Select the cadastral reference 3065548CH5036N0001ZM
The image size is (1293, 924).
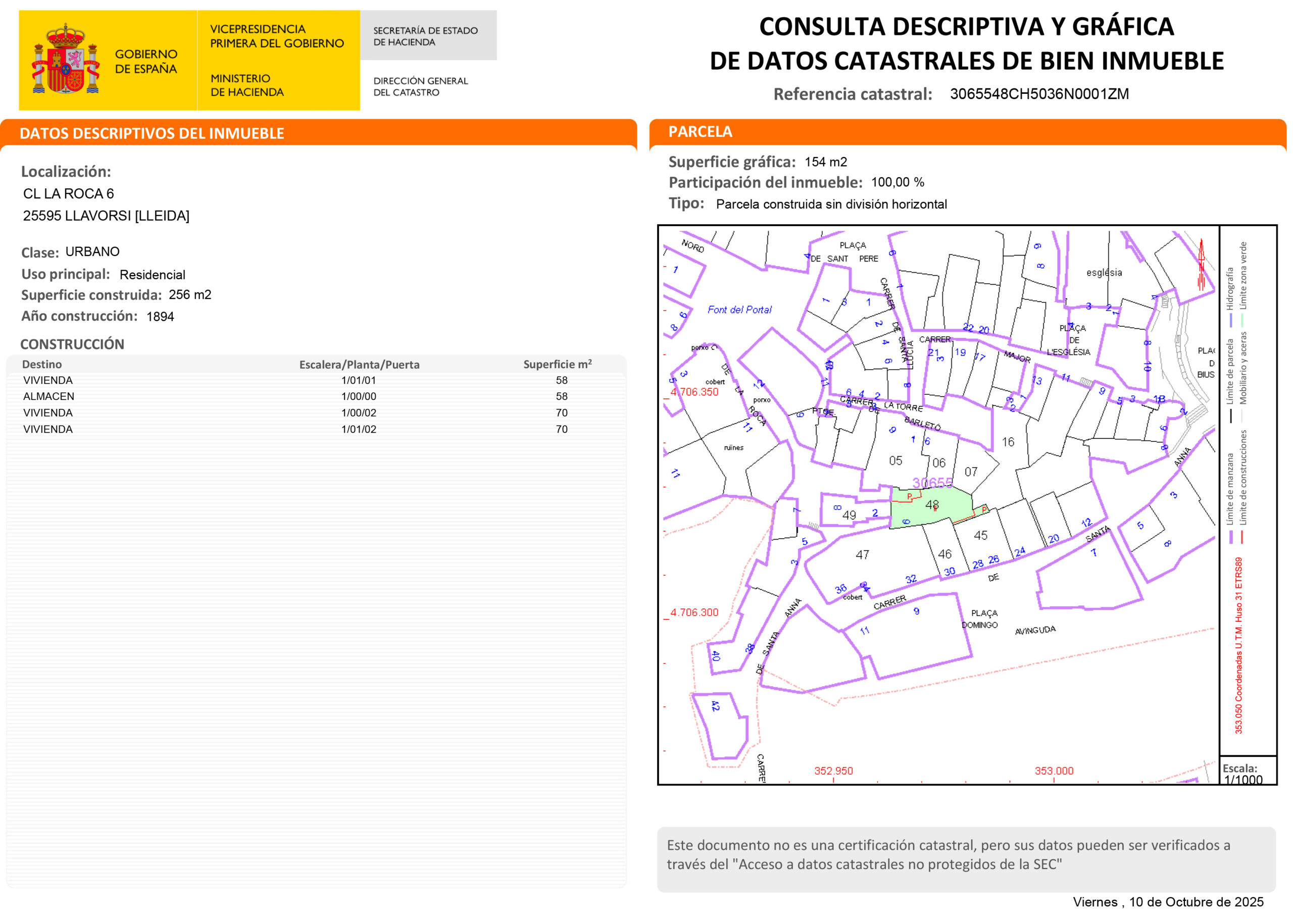pos(1039,94)
